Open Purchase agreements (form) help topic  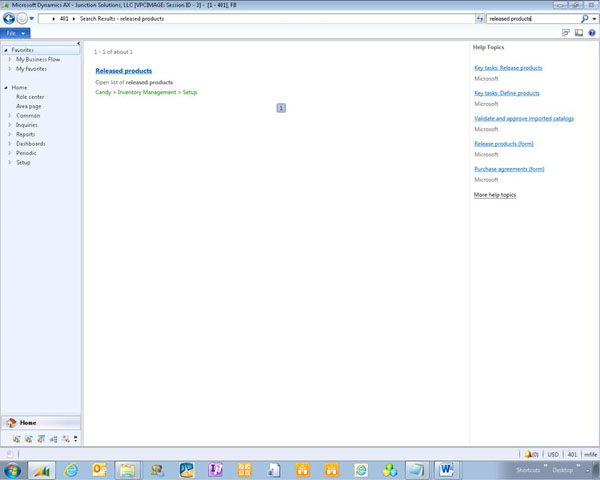click(509, 169)
